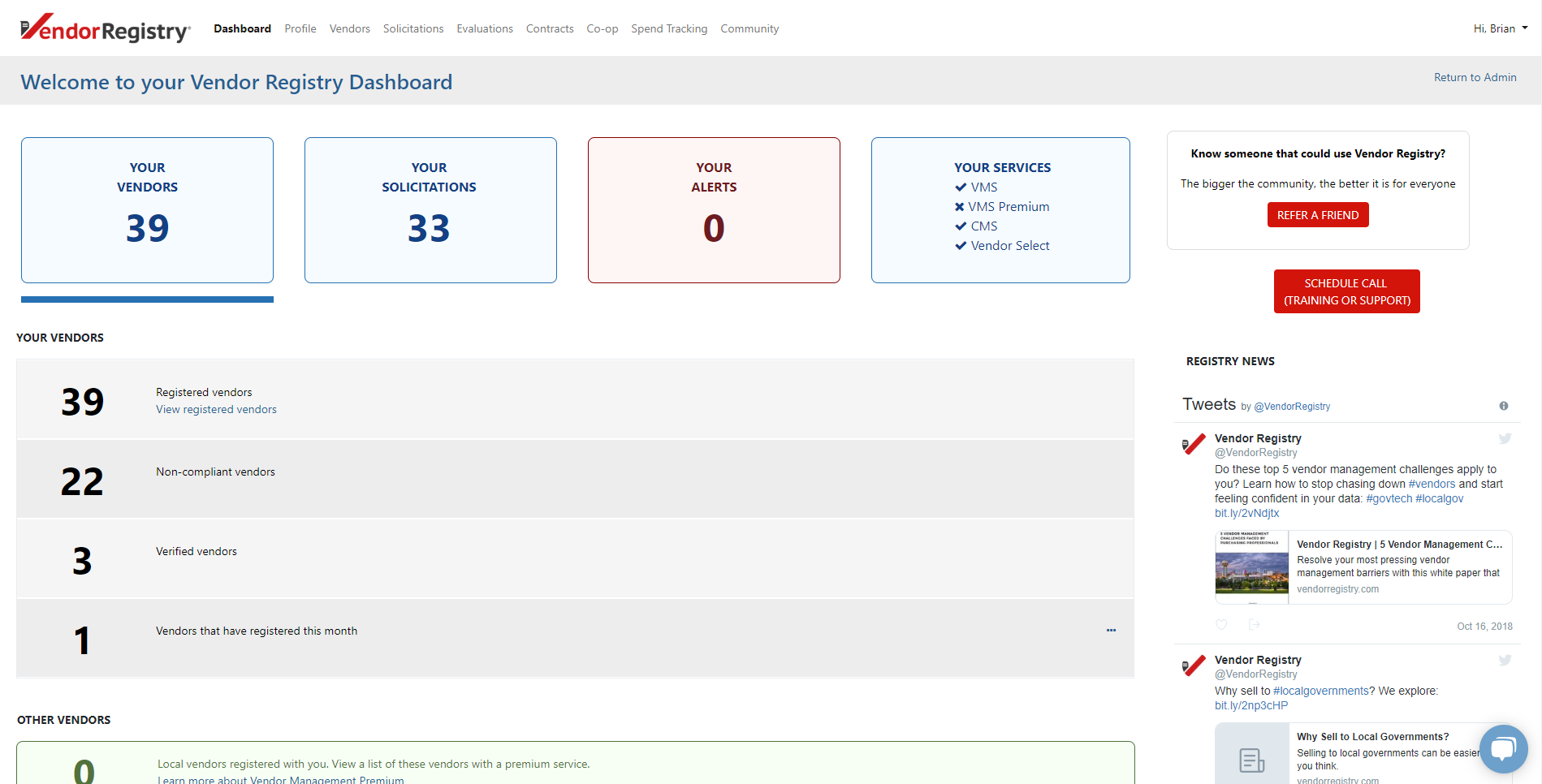Click Twitter bird icon on first tweet
This screenshot has height=784, width=1542.
tap(1505, 439)
